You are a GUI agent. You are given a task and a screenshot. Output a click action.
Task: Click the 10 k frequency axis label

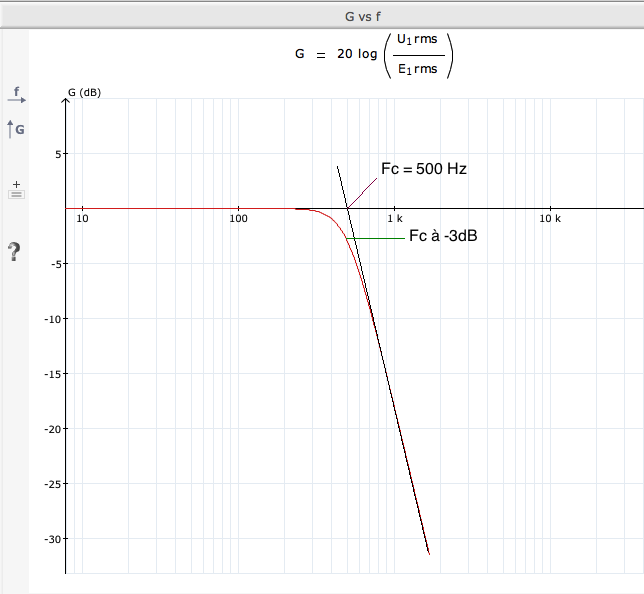(550, 219)
